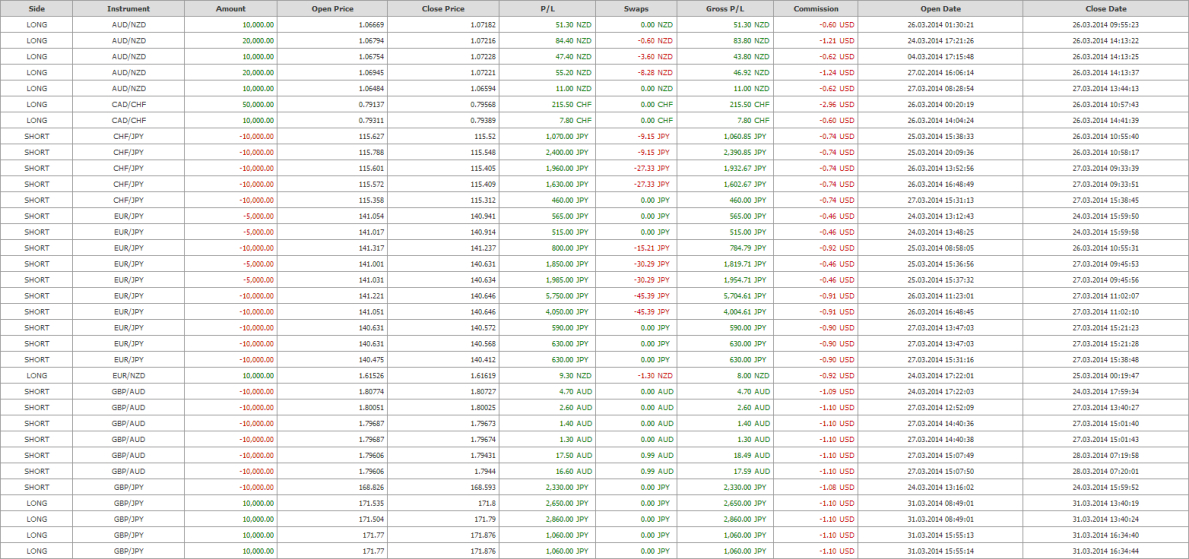The height and width of the screenshot is (559, 1189).
Task: Select close price 140.914 cell
Action: tap(443, 232)
